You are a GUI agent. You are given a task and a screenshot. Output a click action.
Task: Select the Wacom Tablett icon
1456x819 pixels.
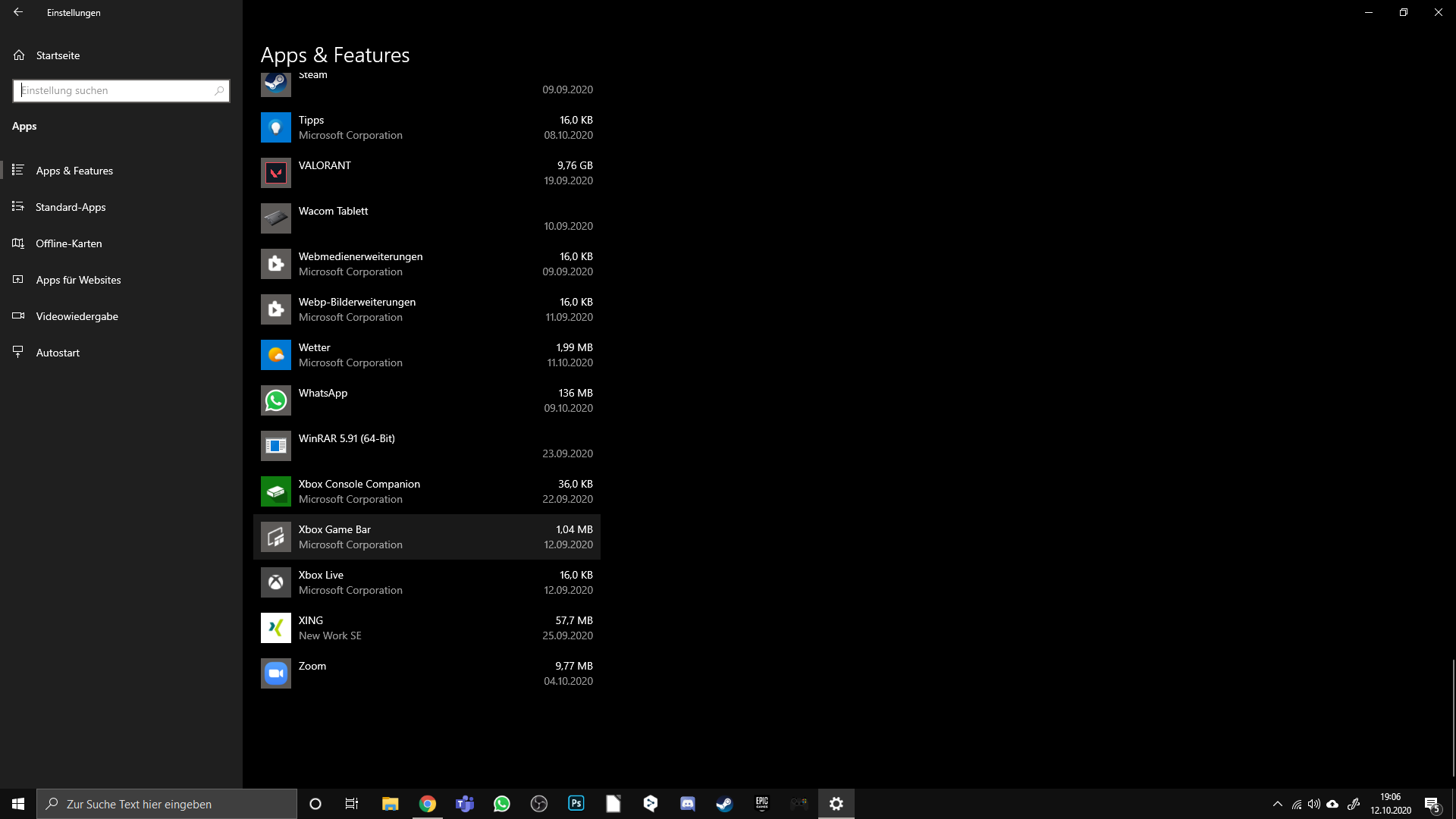(275, 218)
